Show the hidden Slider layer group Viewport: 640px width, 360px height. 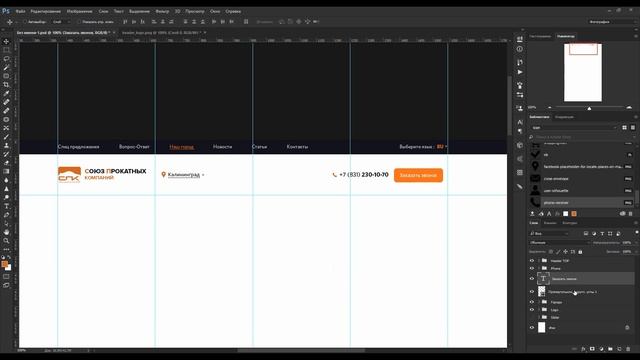pos(532,317)
